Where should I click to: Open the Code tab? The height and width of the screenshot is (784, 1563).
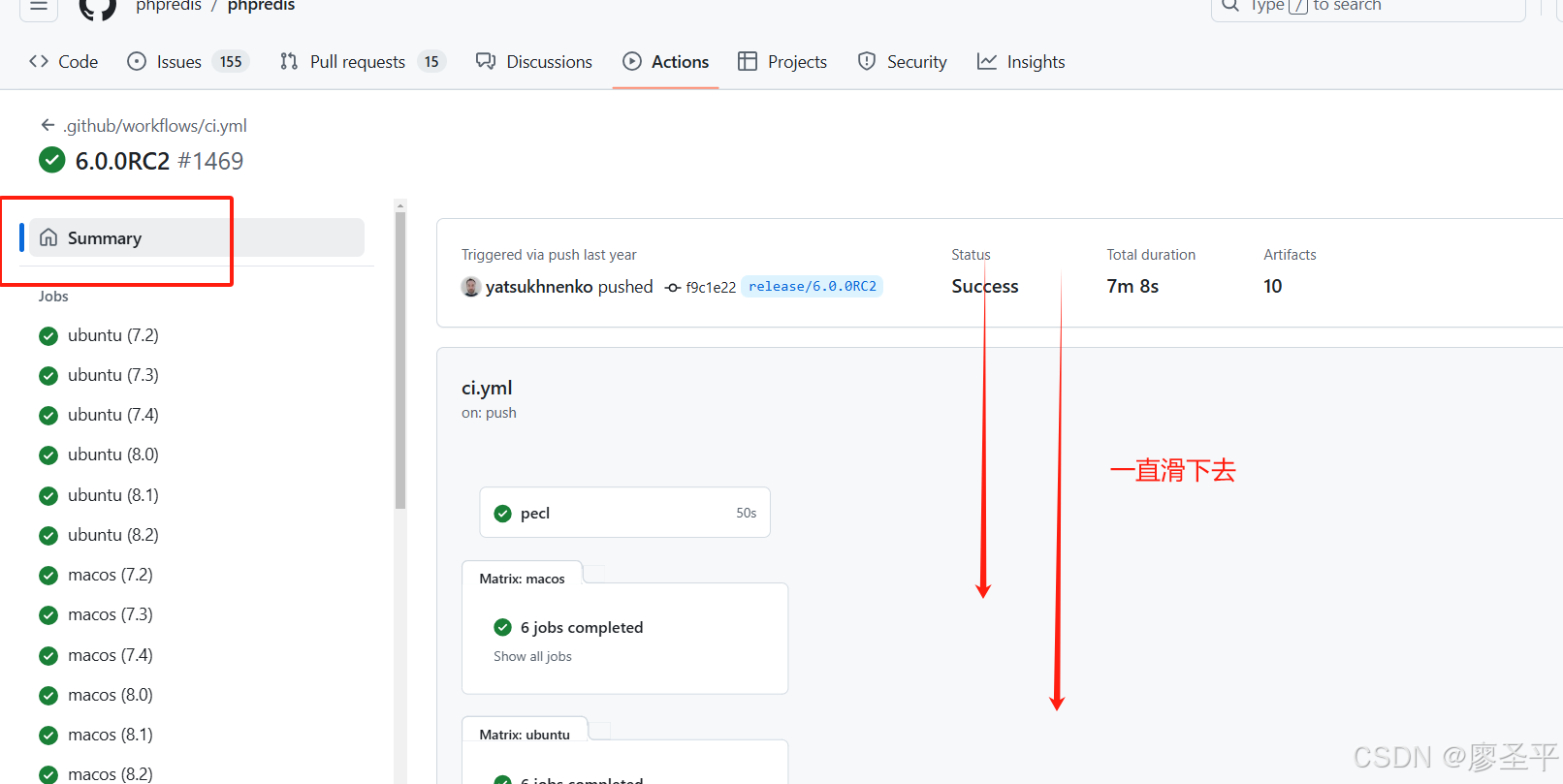tap(64, 61)
